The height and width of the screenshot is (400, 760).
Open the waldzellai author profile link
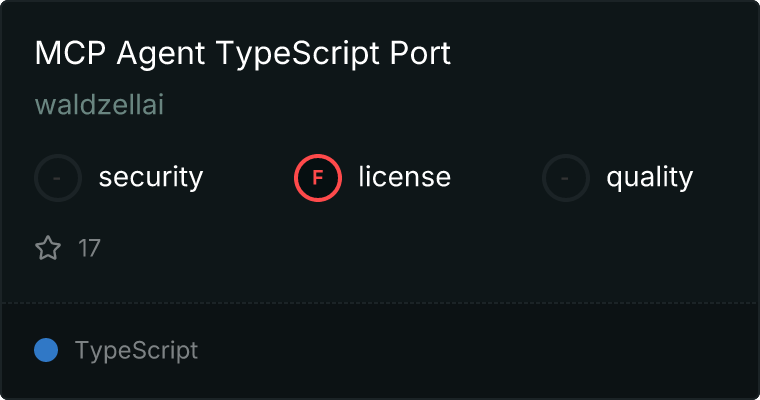coord(99,105)
